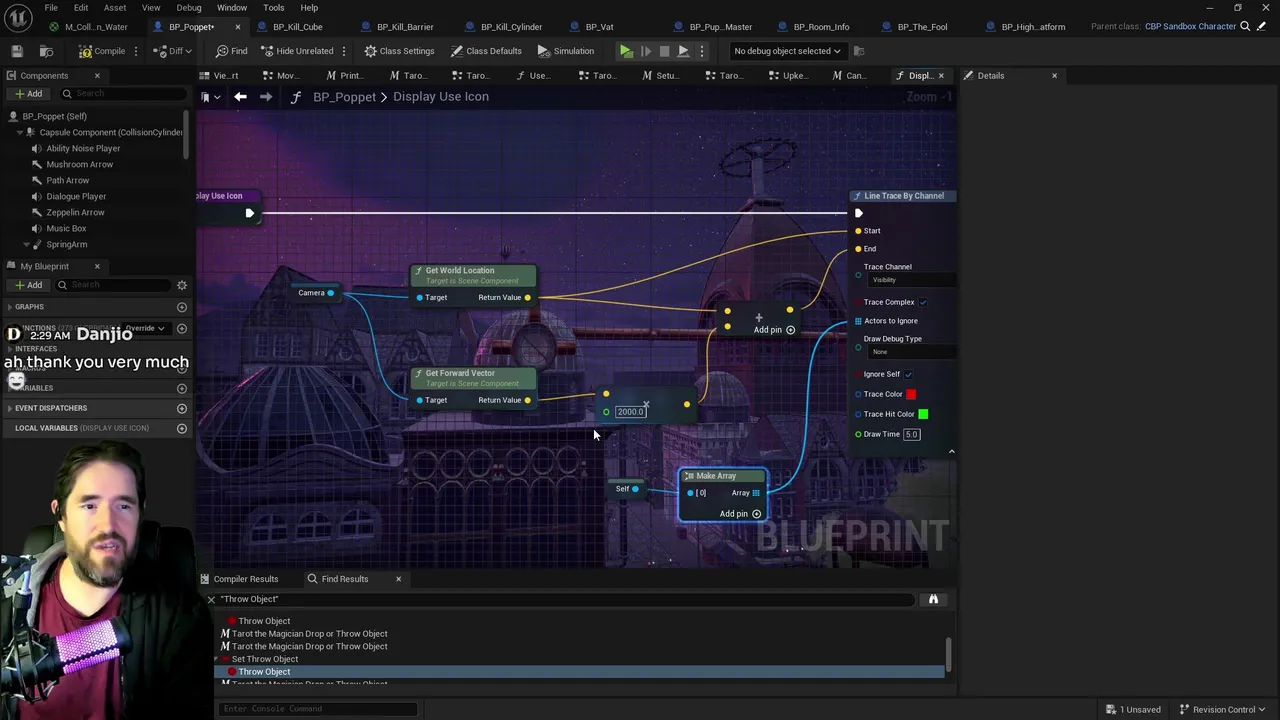This screenshot has height=720, width=1280.
Task: Switch to the M_Coll...n_Water tab
Action: [x=96, y=27]
